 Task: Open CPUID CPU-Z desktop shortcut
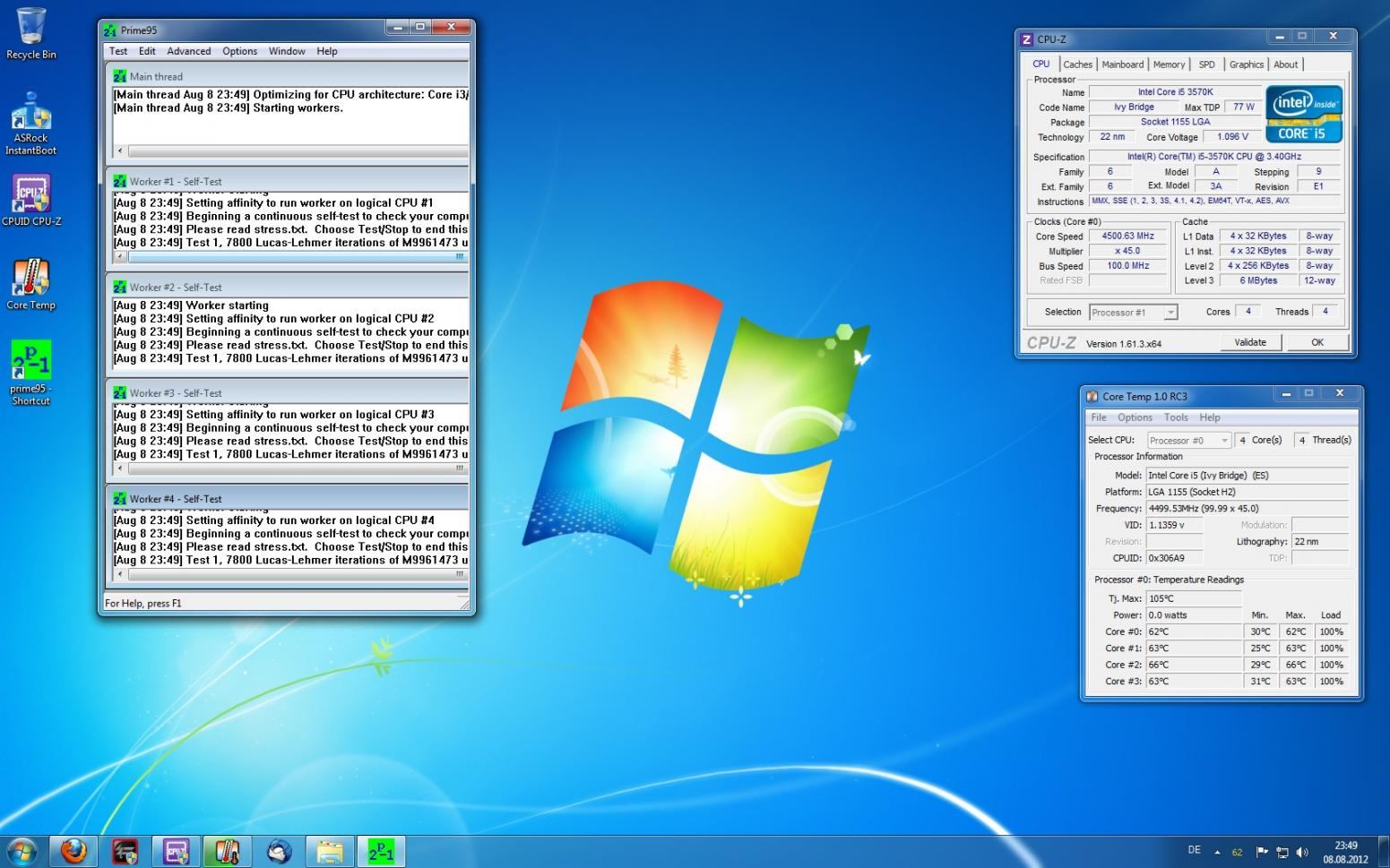[x=31, y=200]
